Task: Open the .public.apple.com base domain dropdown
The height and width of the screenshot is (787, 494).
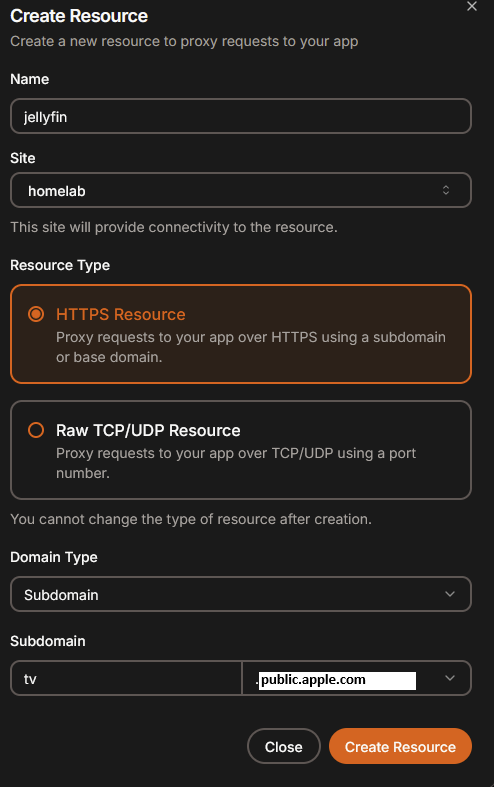Action: click(357, 678)
